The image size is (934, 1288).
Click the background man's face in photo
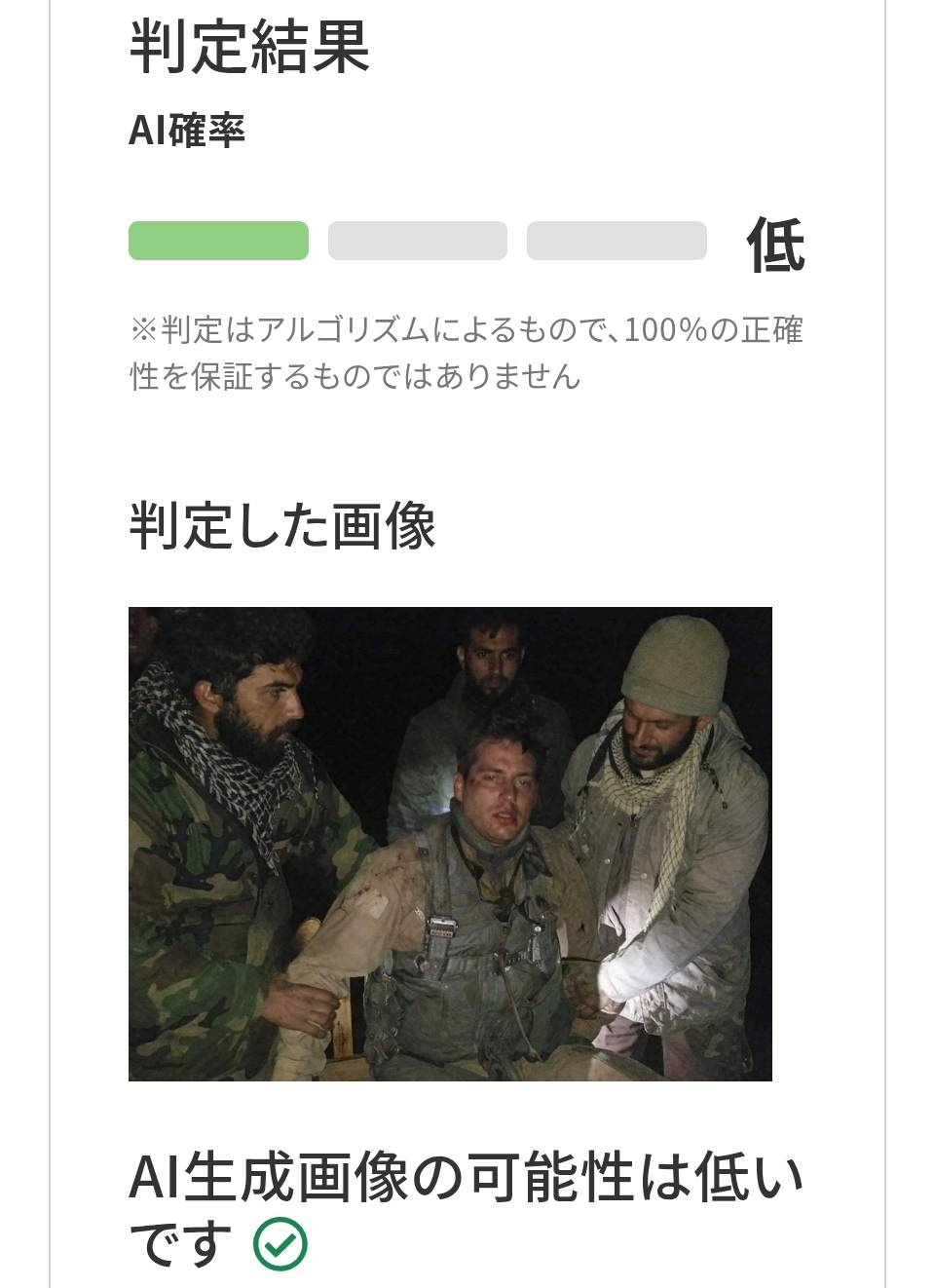pos(492,659)
